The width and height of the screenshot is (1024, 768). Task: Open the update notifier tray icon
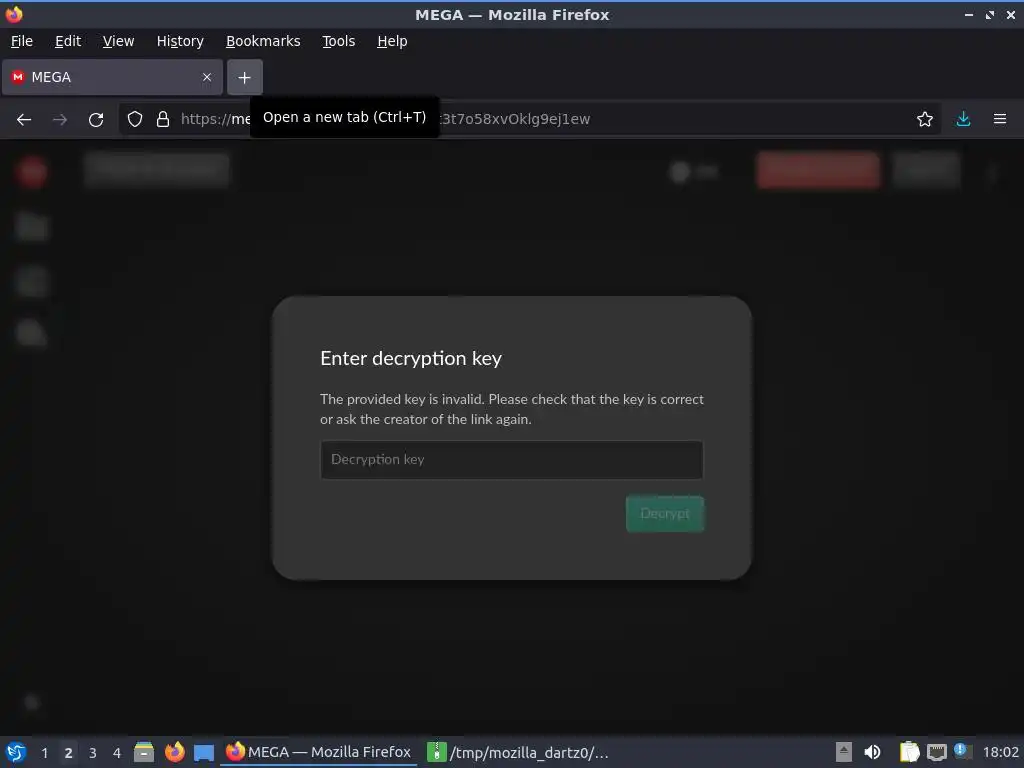point(963,751)
